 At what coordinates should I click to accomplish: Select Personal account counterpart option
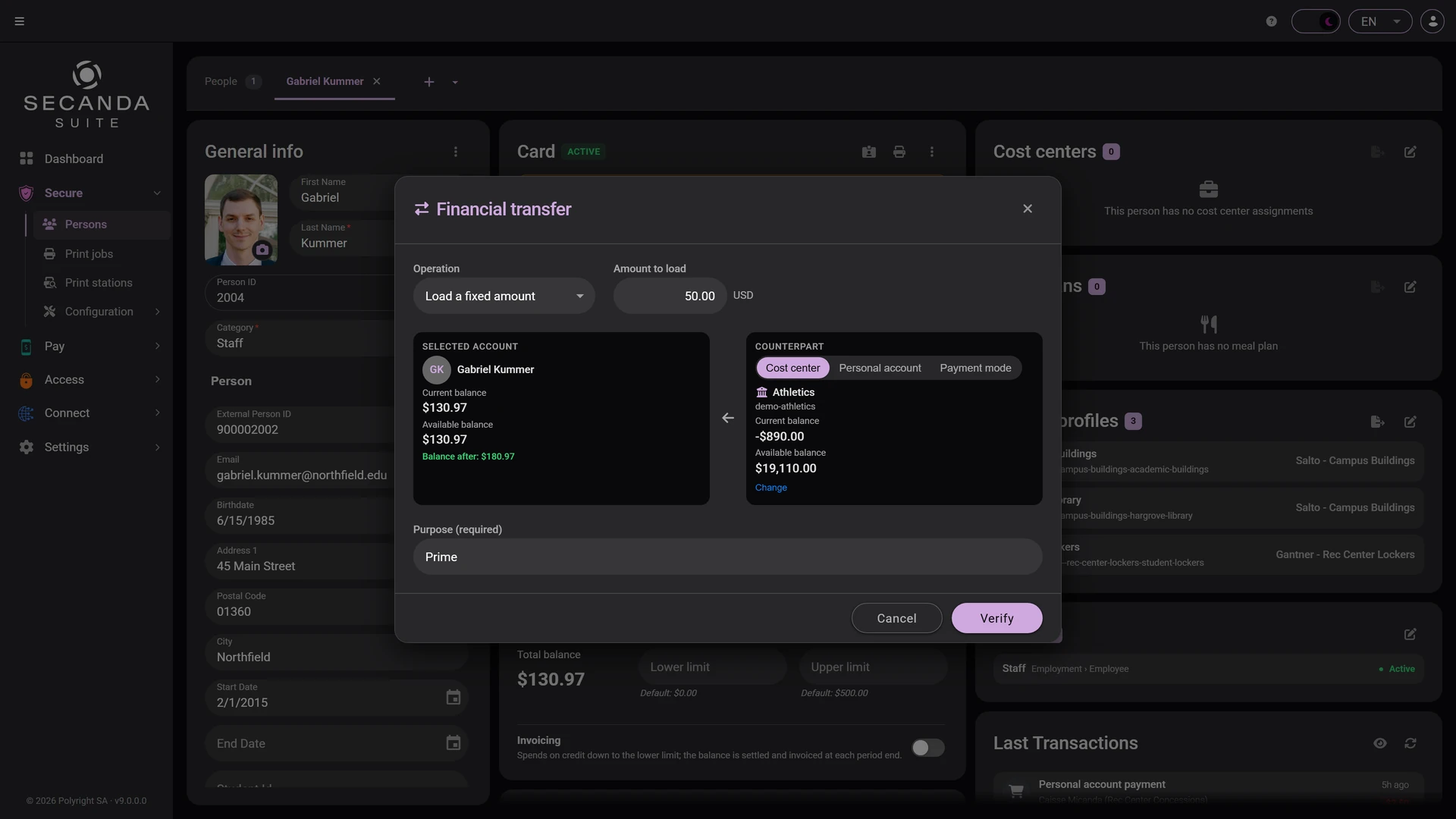tap(880, 368)
